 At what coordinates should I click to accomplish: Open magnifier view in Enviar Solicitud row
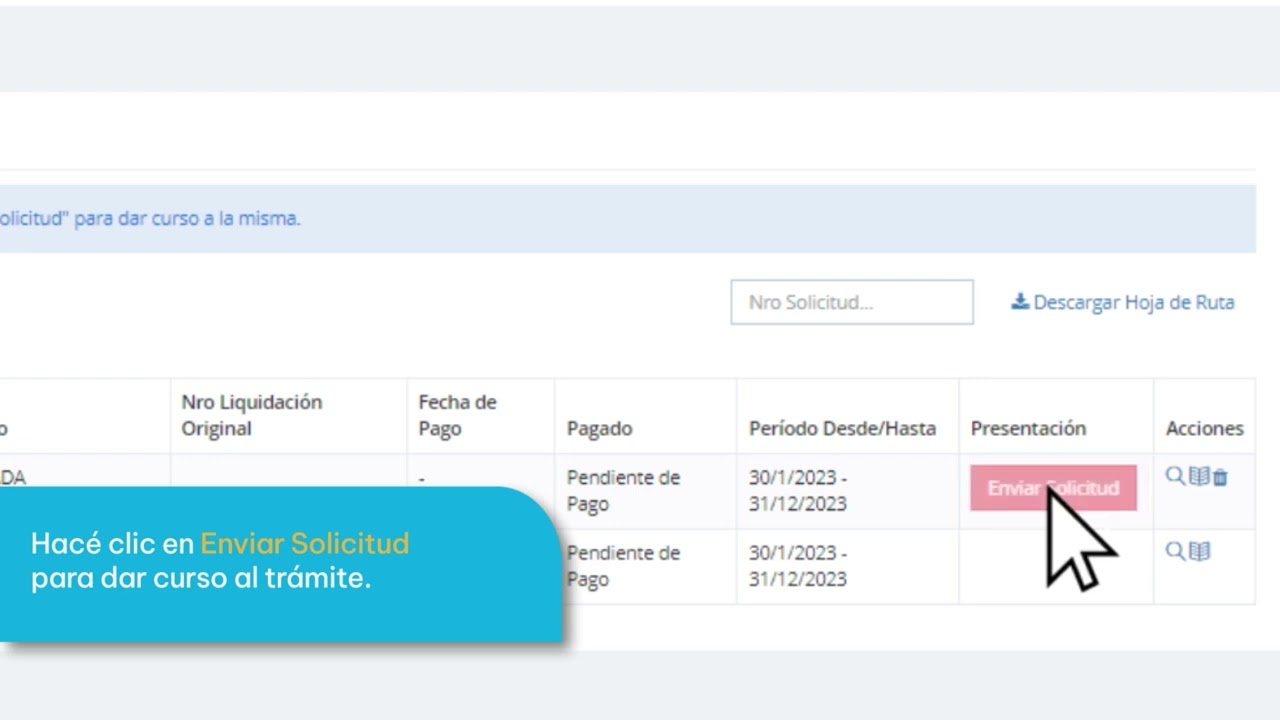click(x=1175, y=476)
